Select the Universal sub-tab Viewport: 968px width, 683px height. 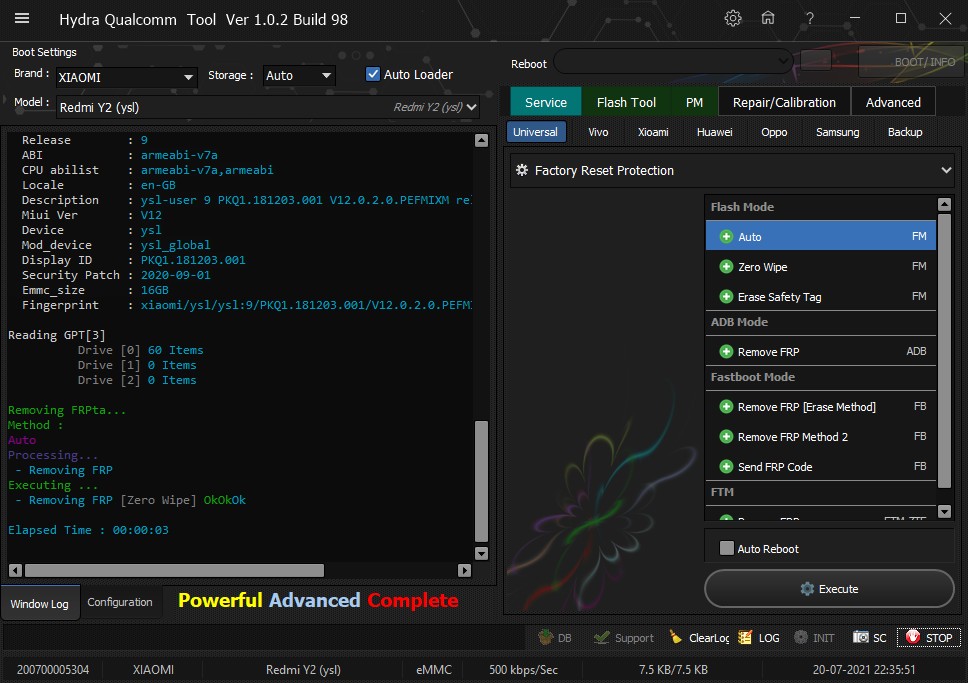(x=535, y=132)
